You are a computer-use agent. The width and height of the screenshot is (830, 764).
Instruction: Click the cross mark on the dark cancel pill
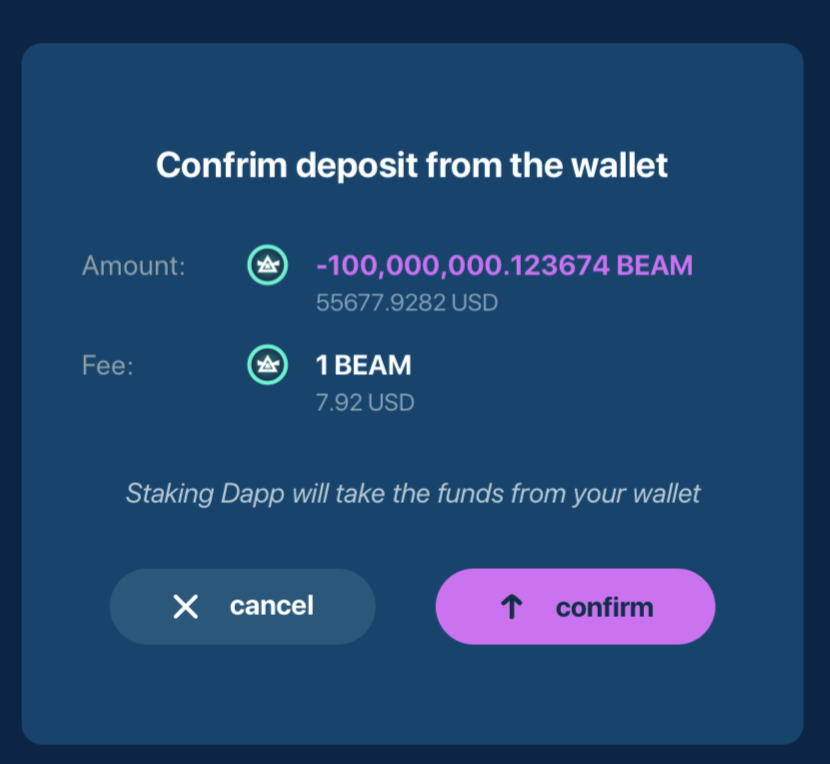[186, 606]
